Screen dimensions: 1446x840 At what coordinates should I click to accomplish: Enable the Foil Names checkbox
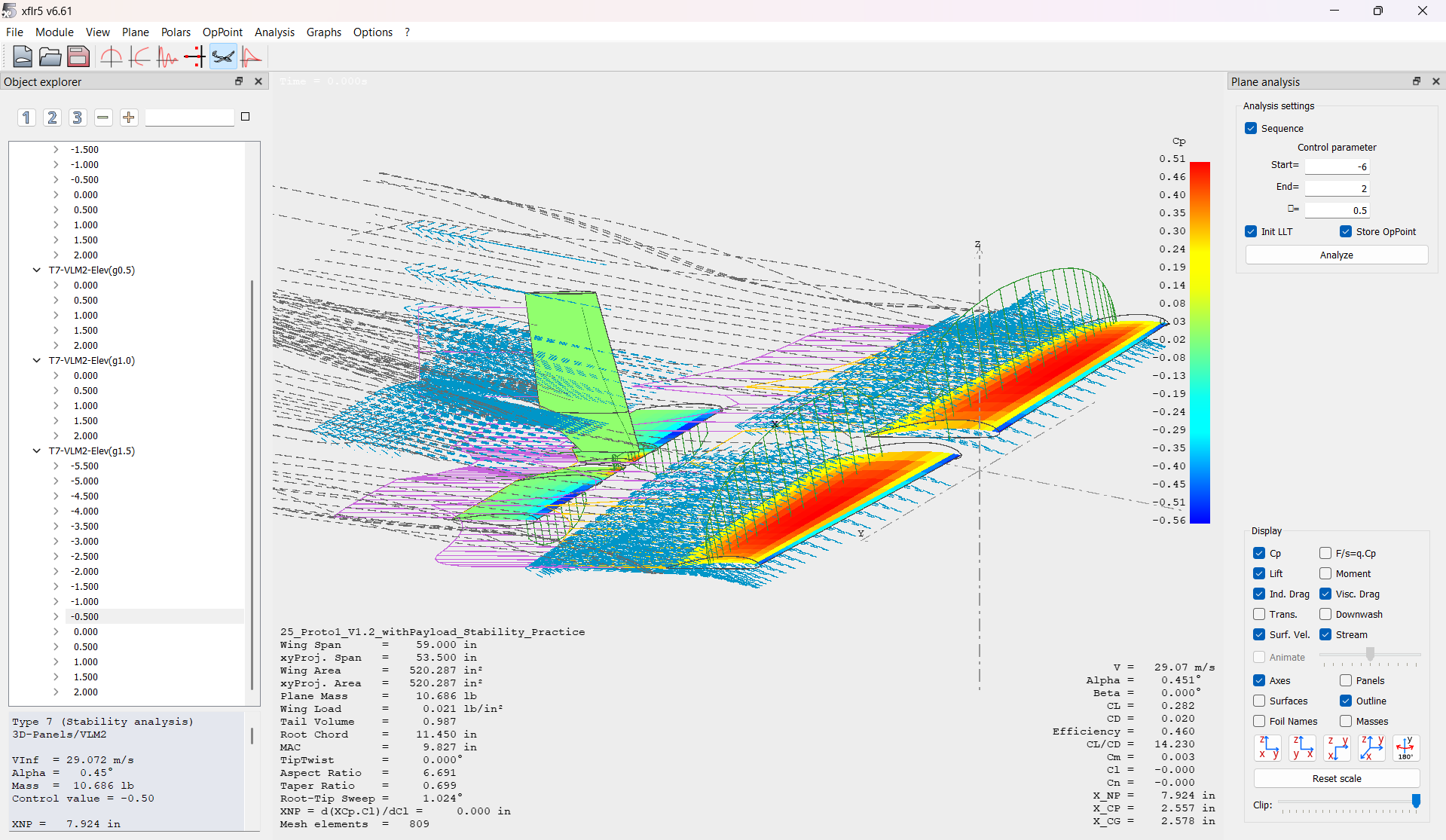pyautogui.click(x=1259, y=721)
